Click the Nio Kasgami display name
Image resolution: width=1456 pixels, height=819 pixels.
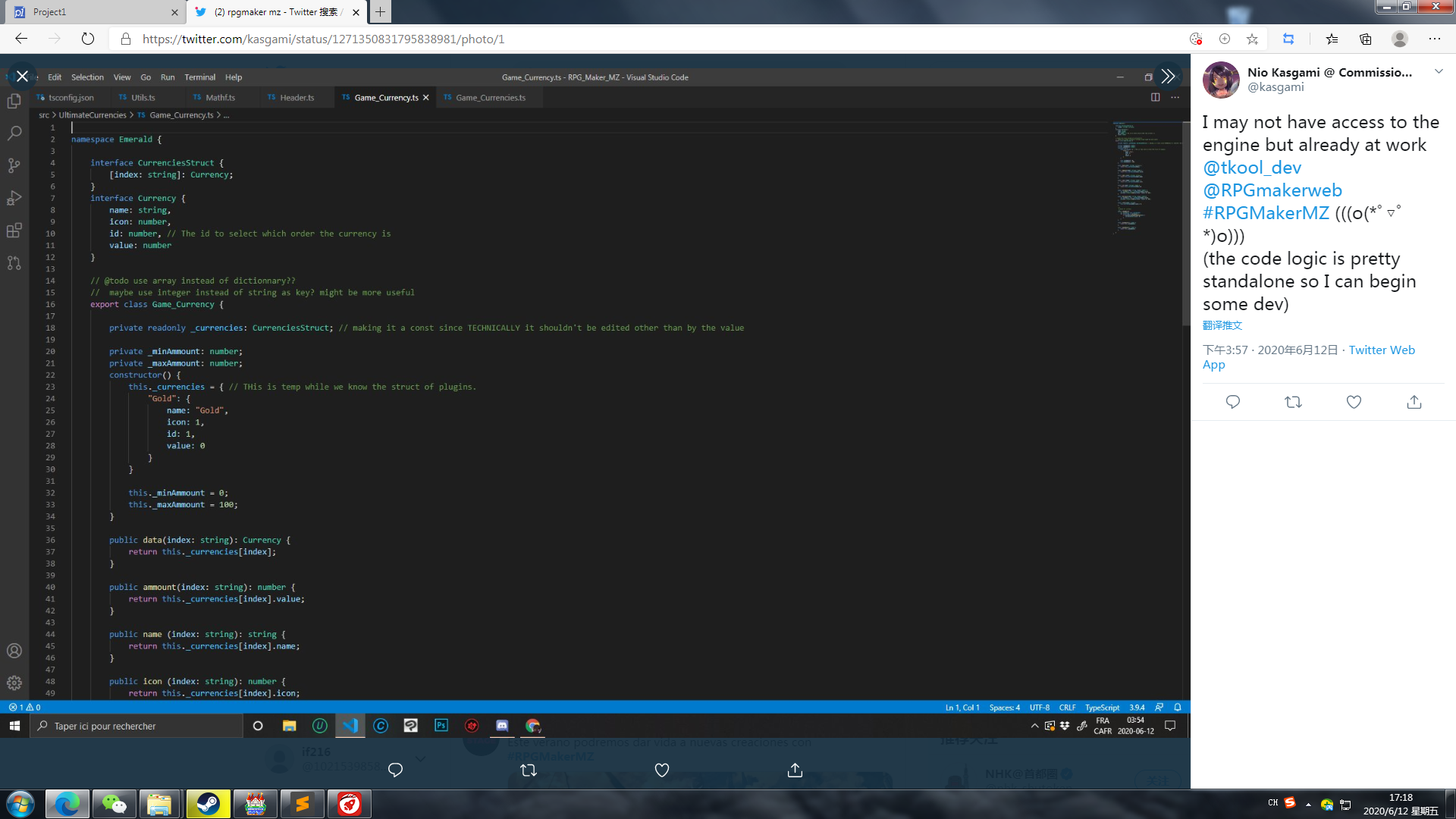1329,72
